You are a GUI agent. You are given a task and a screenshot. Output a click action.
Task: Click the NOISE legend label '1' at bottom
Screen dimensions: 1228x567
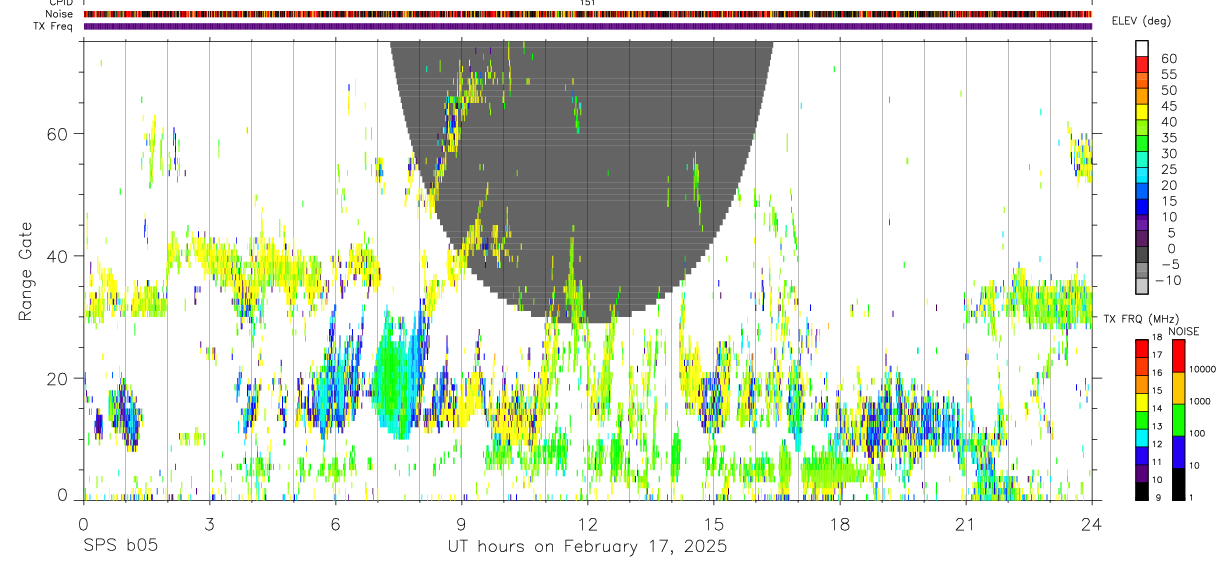pyautogui.click(x=1192, y=497)
